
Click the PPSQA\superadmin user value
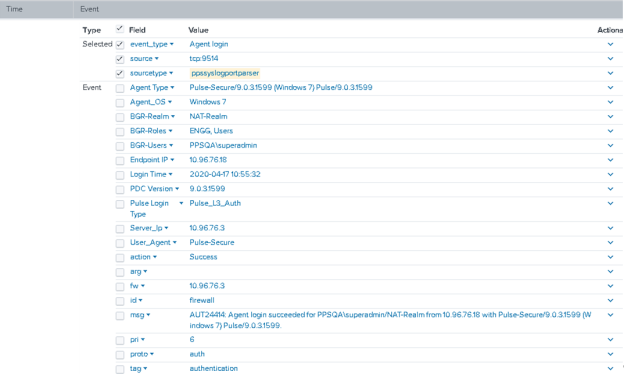coord(223,145)
